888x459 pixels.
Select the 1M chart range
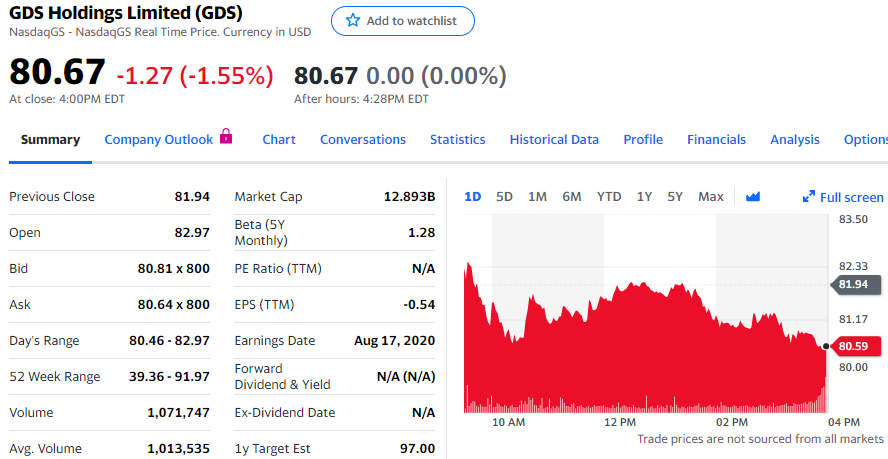(x=537, y=197)
